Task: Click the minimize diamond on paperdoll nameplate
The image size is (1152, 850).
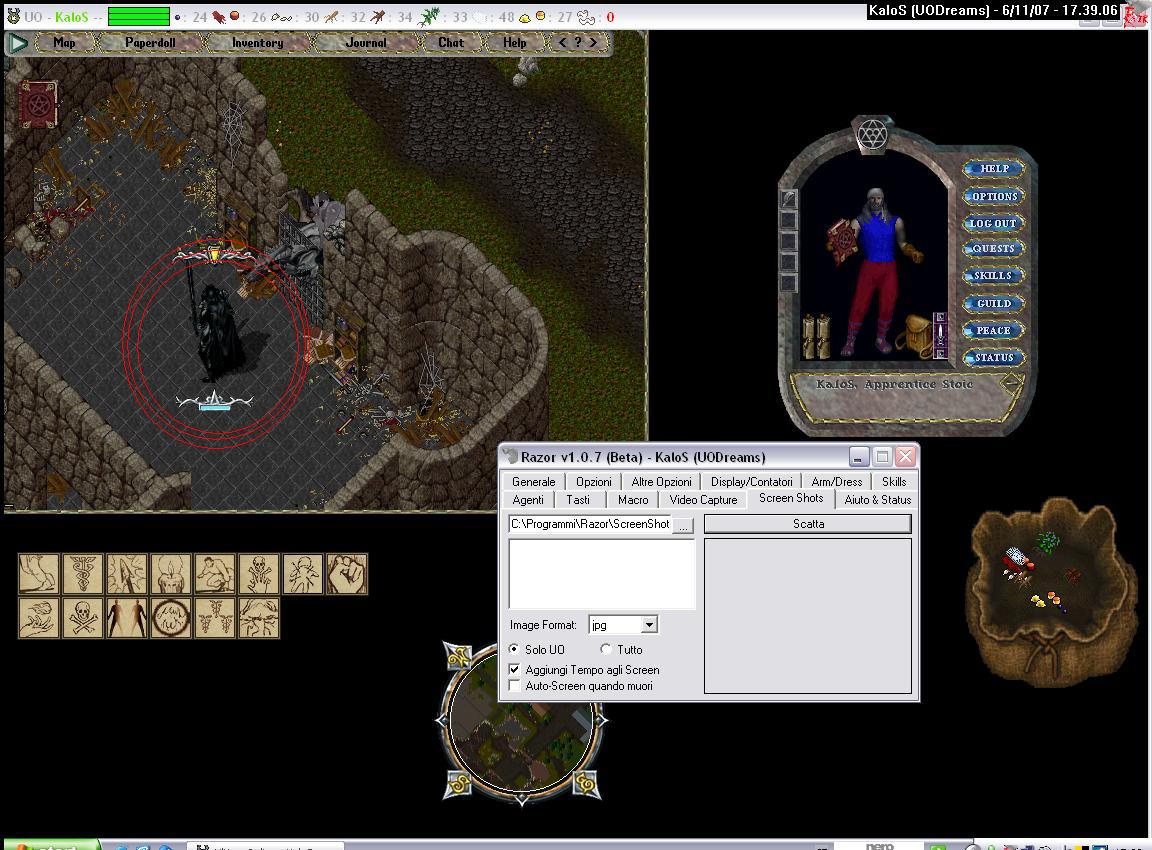Action: point(1012,383)
